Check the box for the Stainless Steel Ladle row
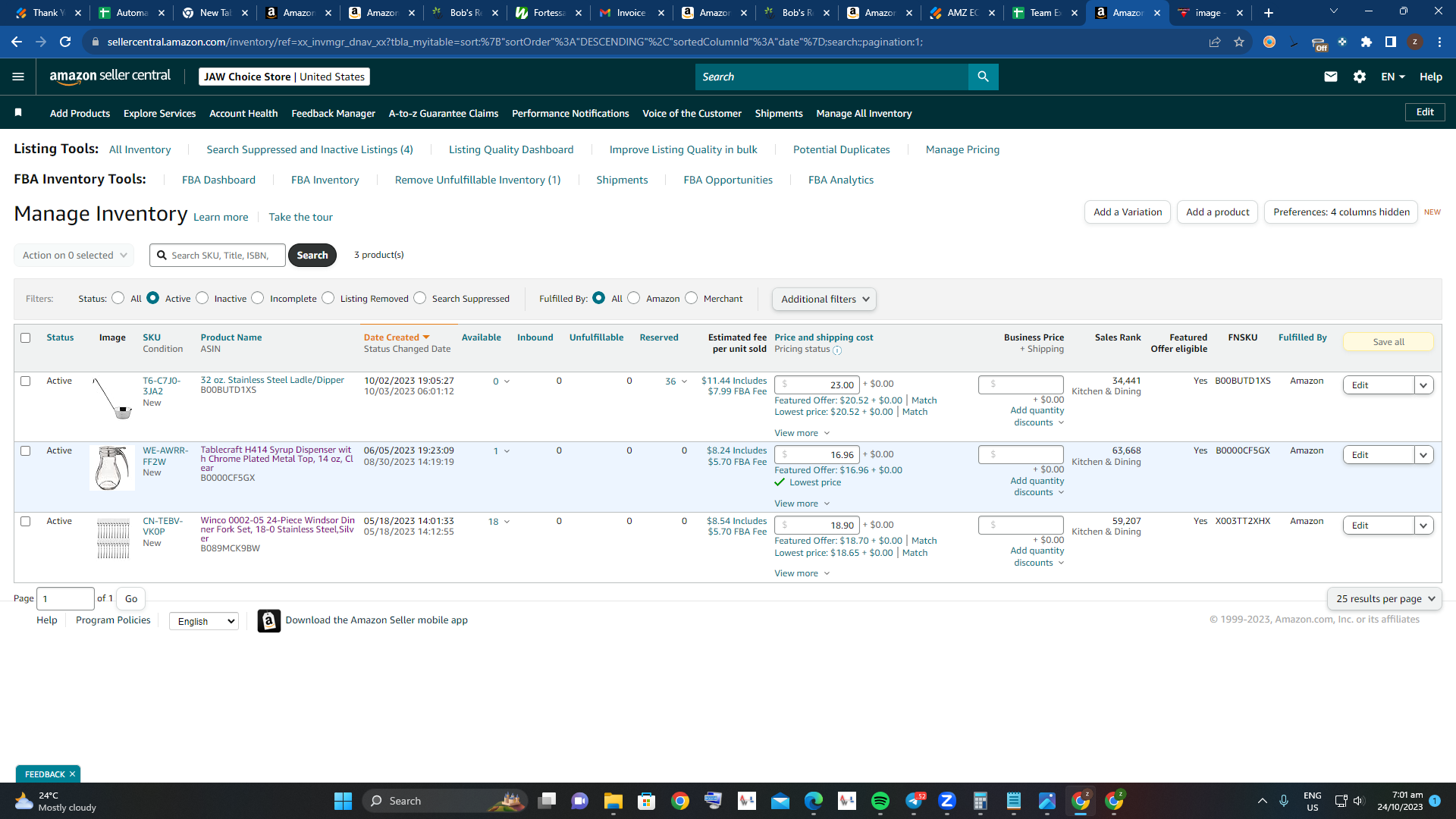 pyautogui.click(x=26, y=381)
